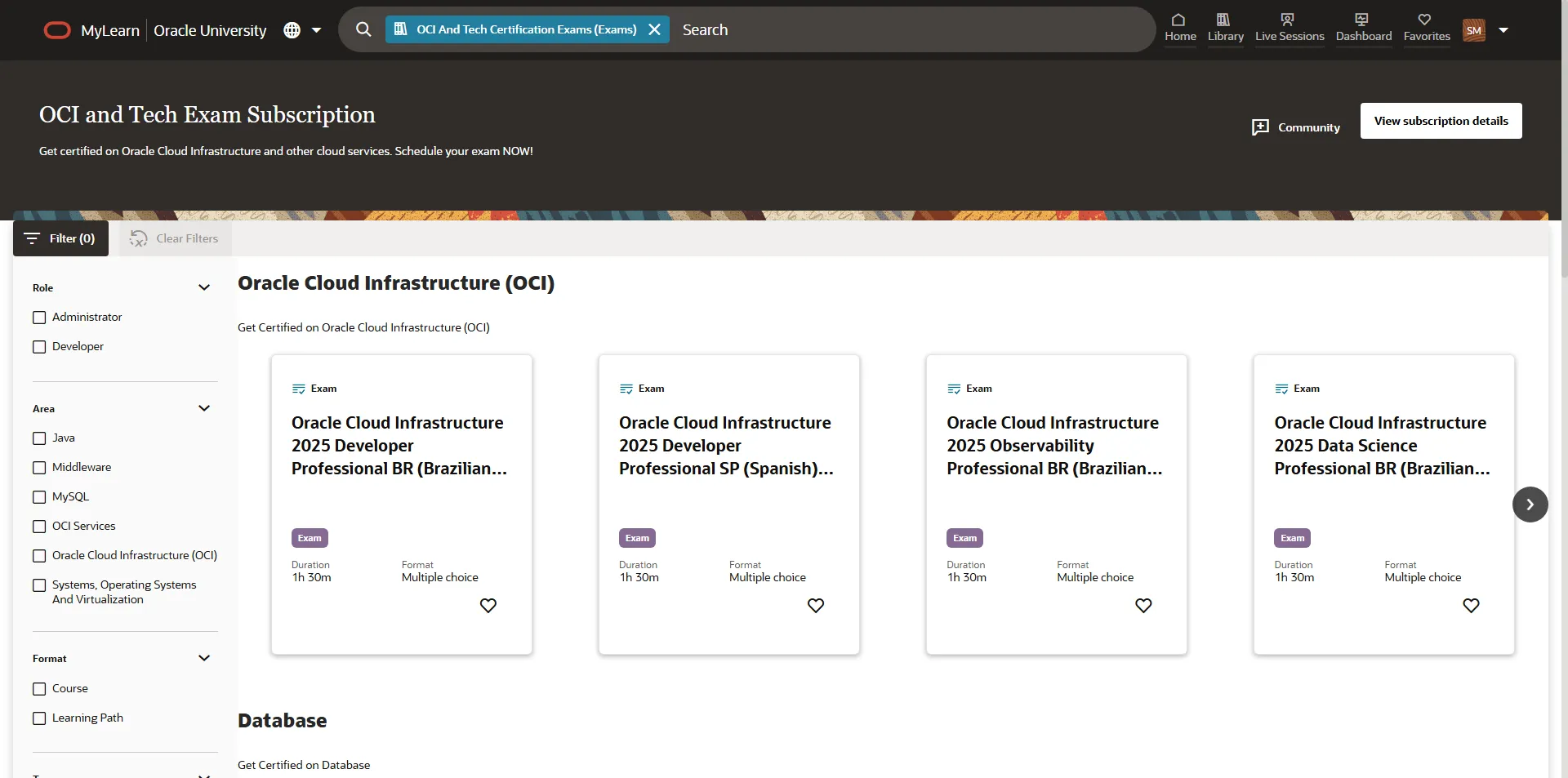This screenshot has width=1568, height=778.
Task: Collapse the Role filter section
Action: [204, 287]
